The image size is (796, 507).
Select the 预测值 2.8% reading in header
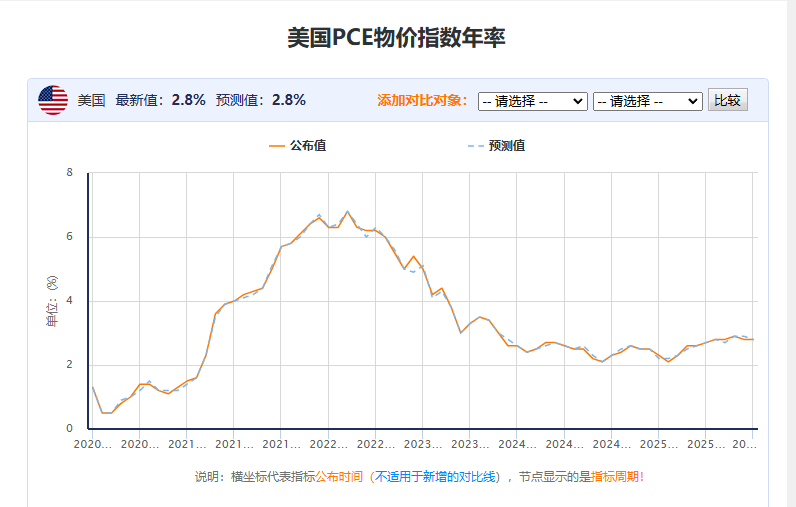[x=260, y=100]
